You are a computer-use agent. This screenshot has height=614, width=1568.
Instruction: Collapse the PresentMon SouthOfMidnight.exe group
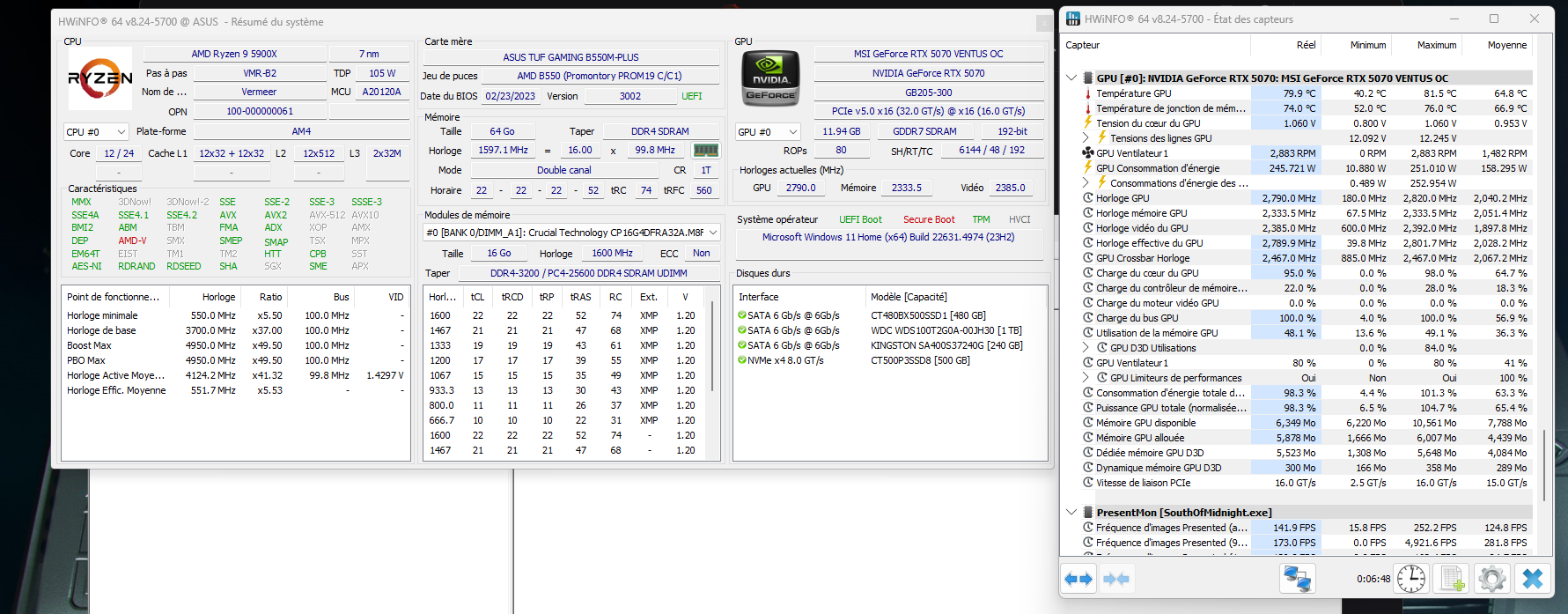tap(1071, 513)
